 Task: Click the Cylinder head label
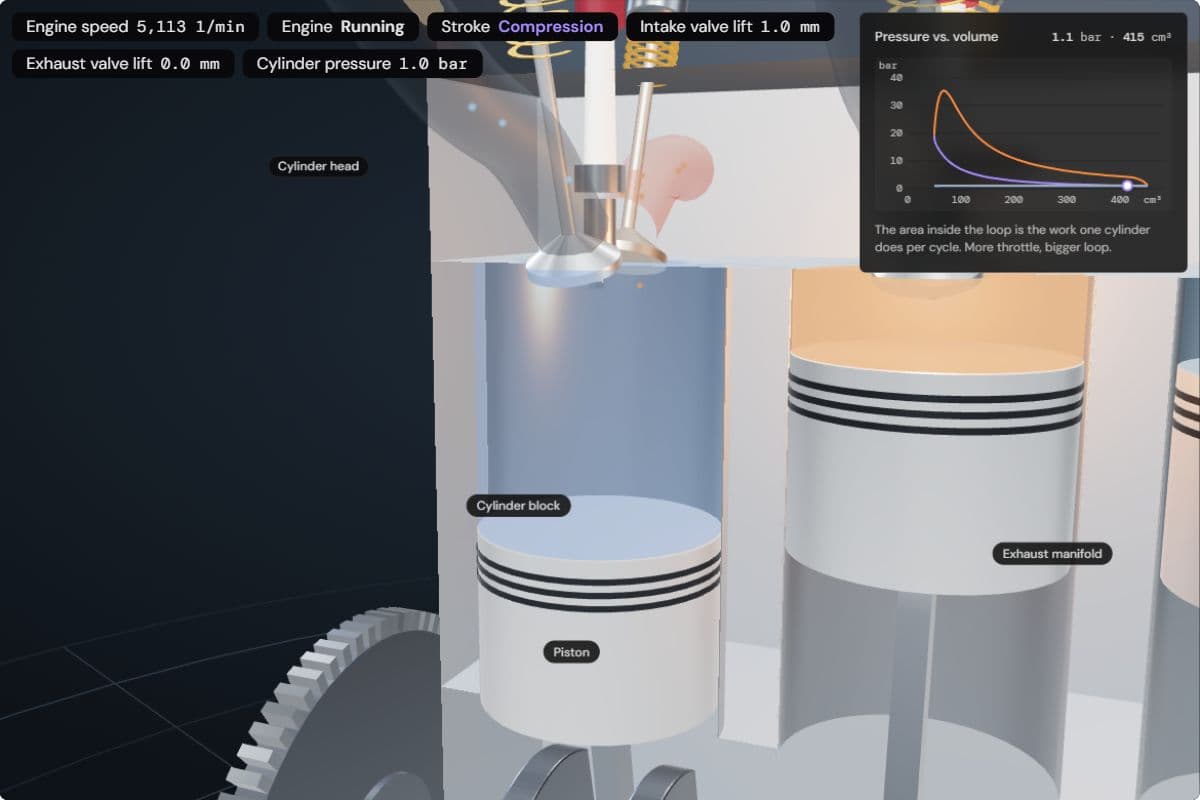point(318,166)
